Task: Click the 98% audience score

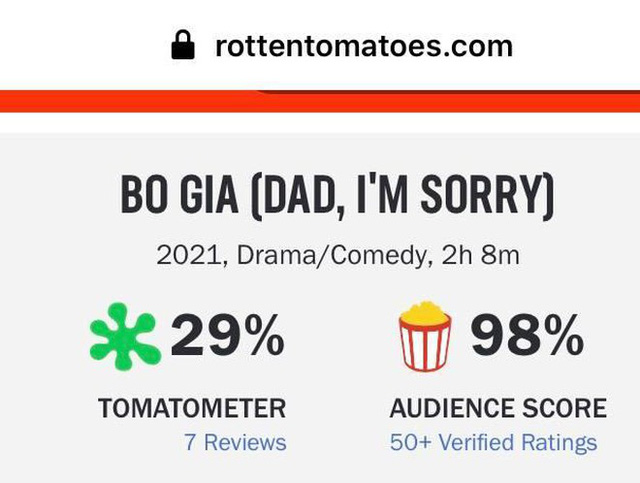Action: pyautogui.click(x=526, y=337)
